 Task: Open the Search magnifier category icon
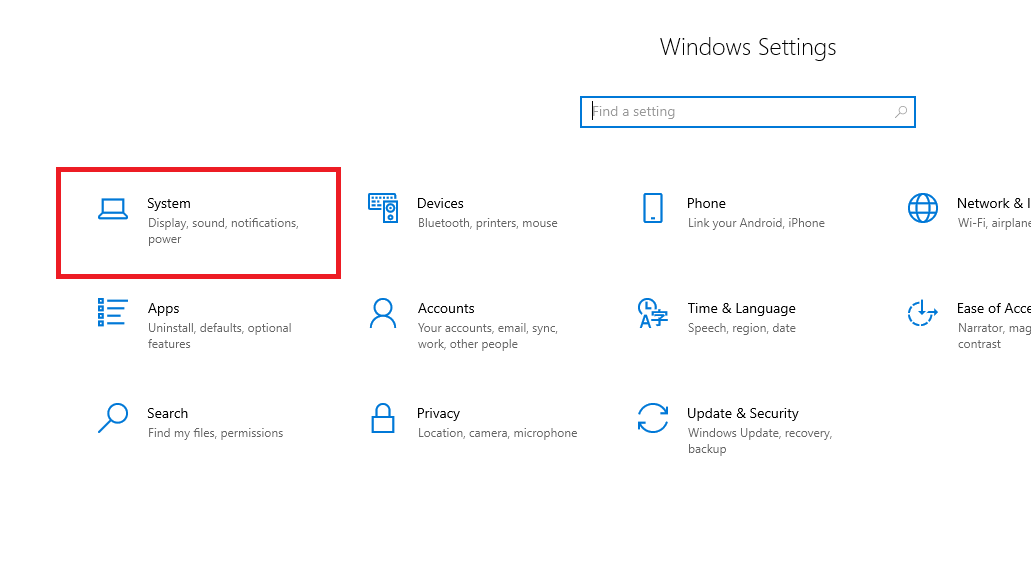point(112,418)
